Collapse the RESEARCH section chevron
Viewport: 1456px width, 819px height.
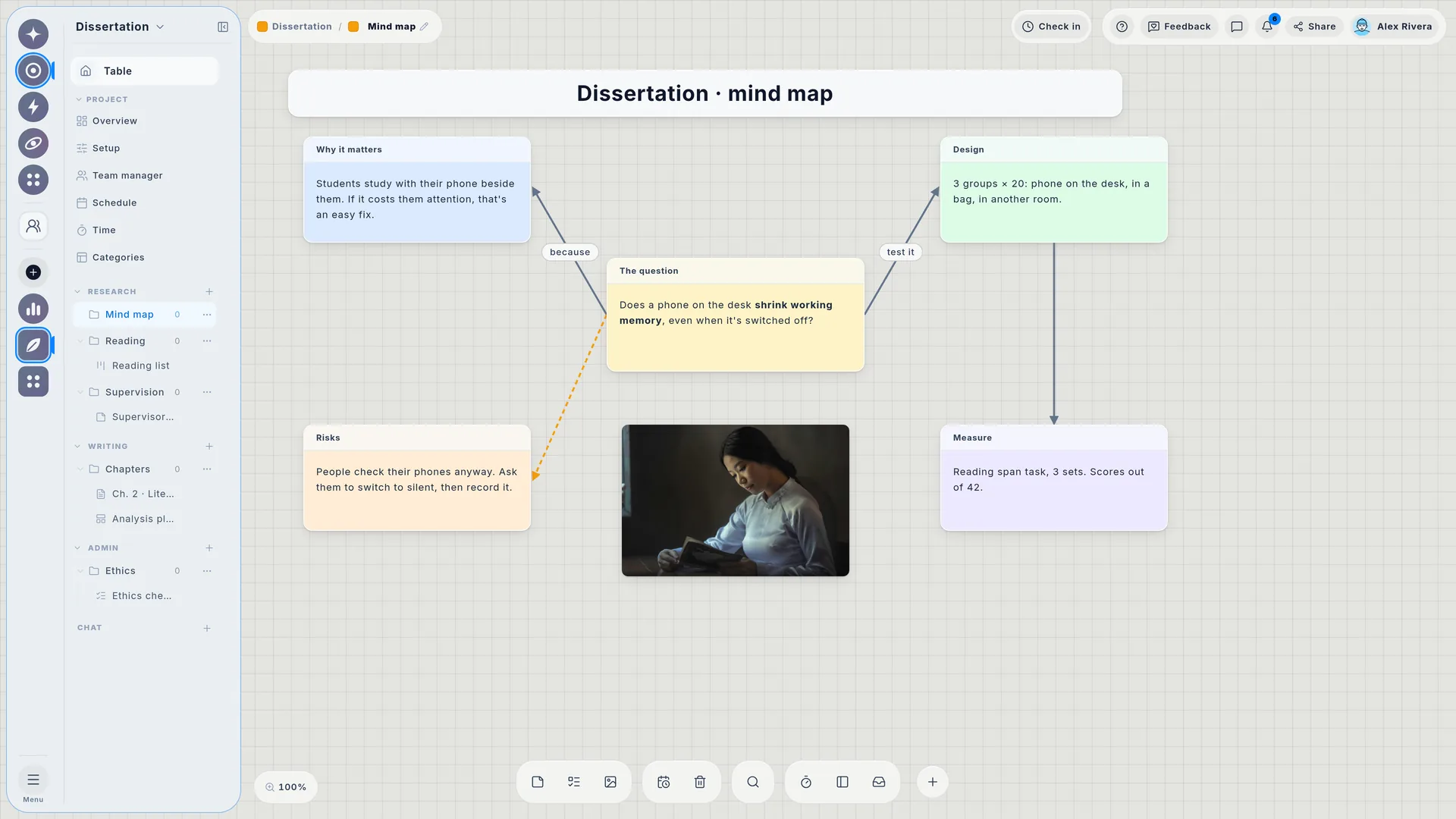[78, 291]
